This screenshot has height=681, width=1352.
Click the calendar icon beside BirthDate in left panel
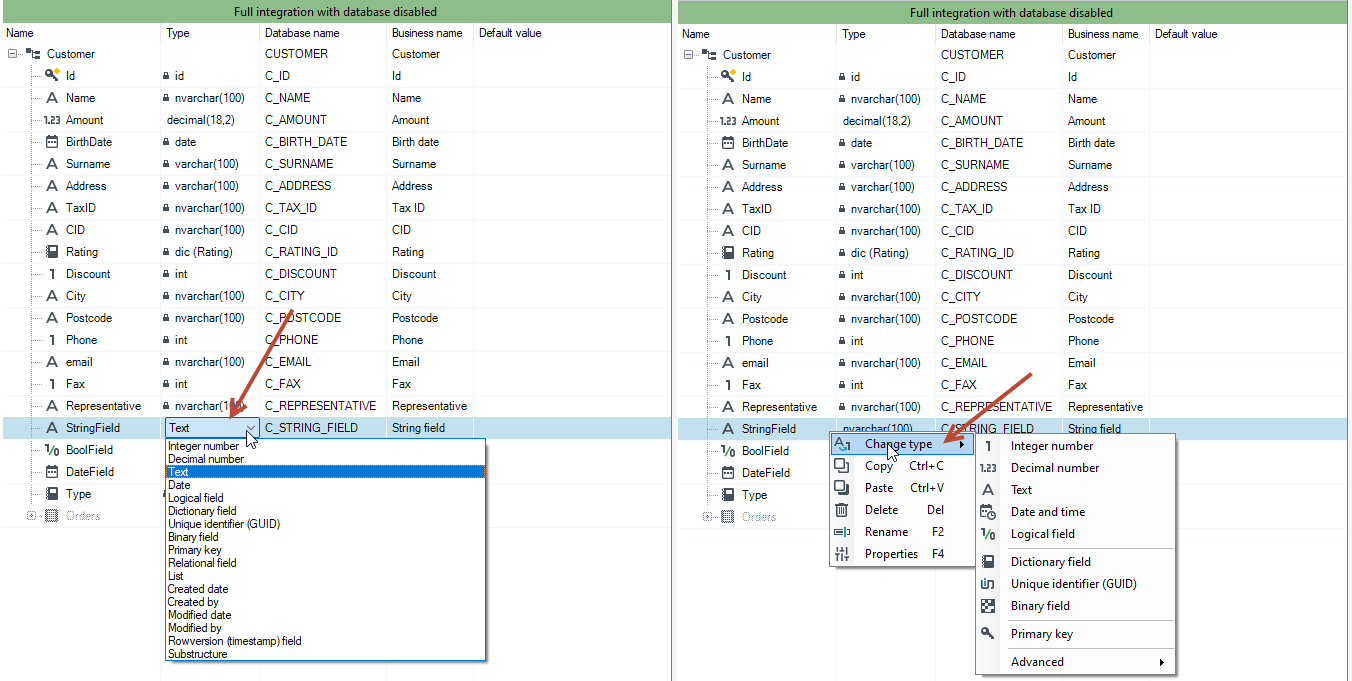click(x=53, y=142)
